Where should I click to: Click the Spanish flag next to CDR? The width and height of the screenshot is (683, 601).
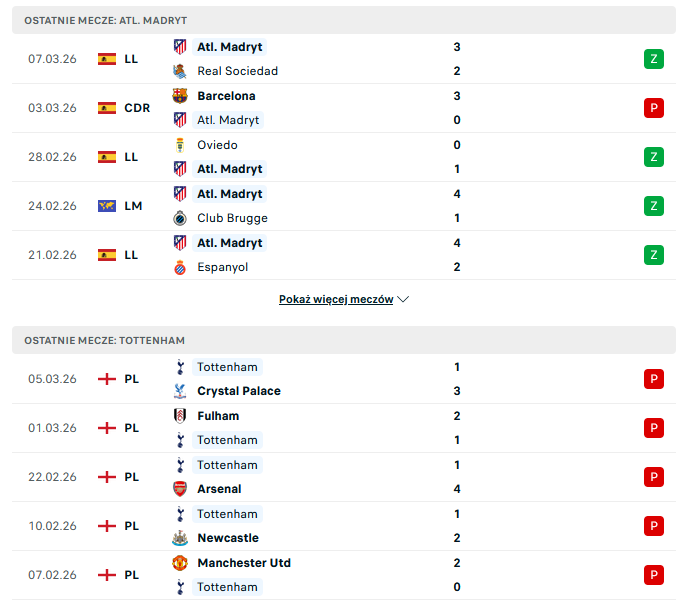(107, 108)
